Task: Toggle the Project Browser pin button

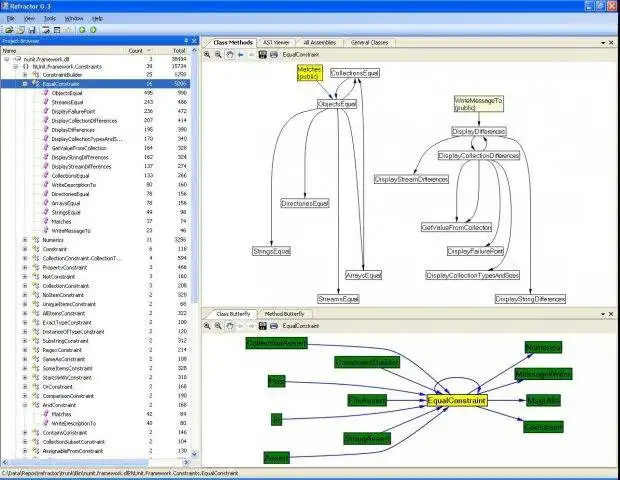Action: tap(186, 41)
